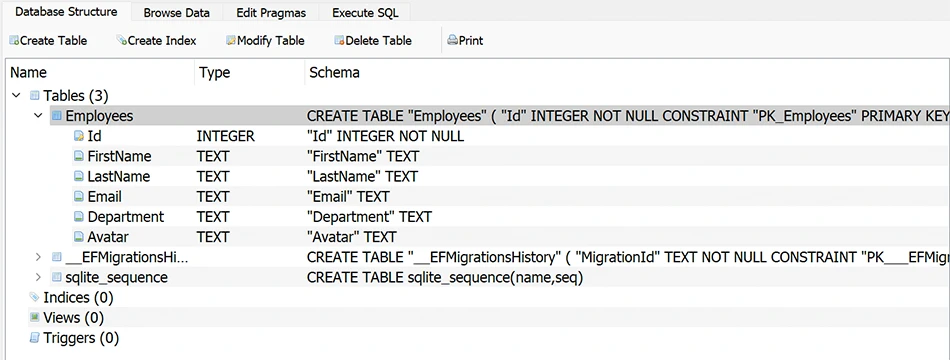Click the "Department" TEXT schema cell

click(369, 216)
